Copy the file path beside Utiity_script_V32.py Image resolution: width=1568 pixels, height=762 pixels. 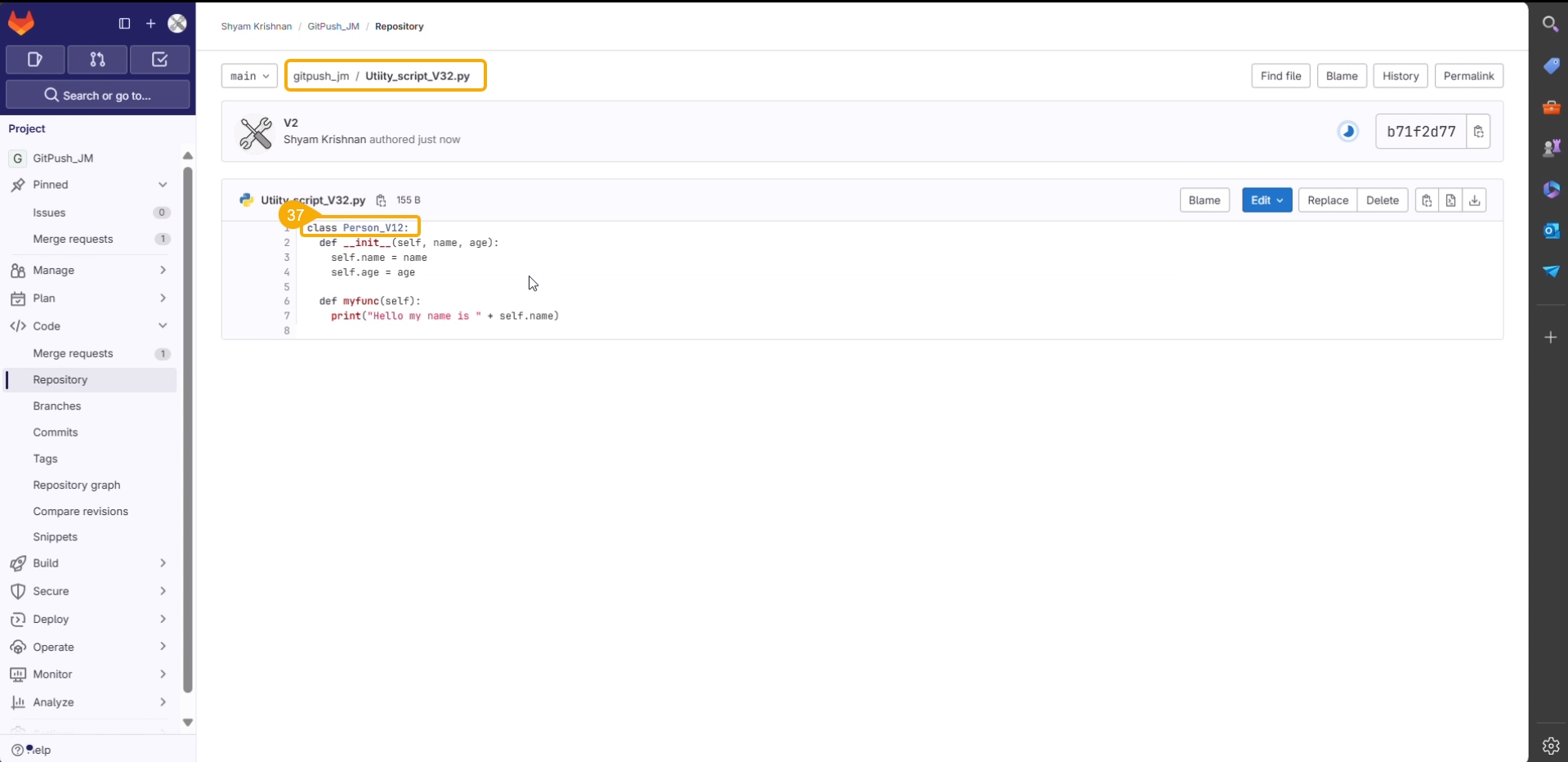(381, 200)
